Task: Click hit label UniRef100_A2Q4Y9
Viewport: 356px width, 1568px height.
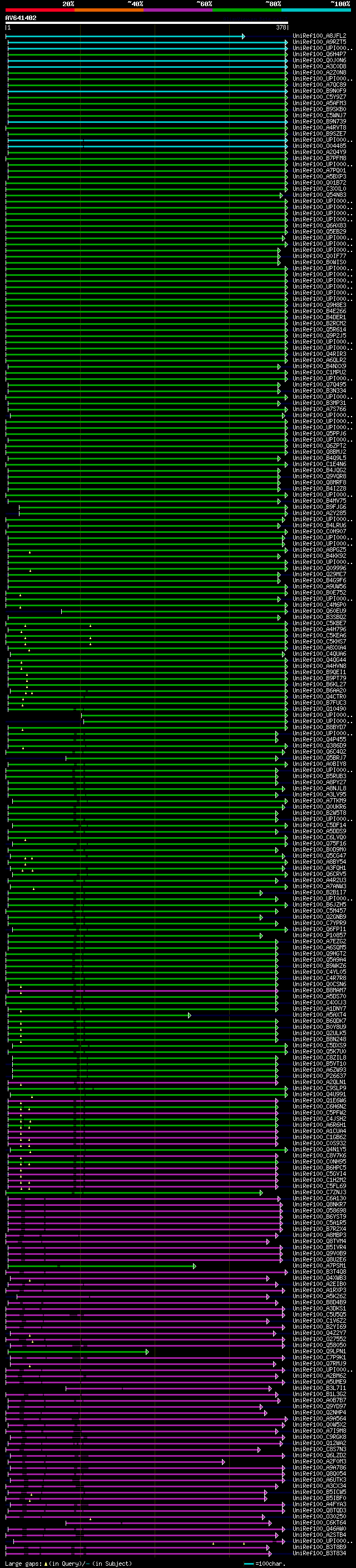Action: [x=319, y=152]
